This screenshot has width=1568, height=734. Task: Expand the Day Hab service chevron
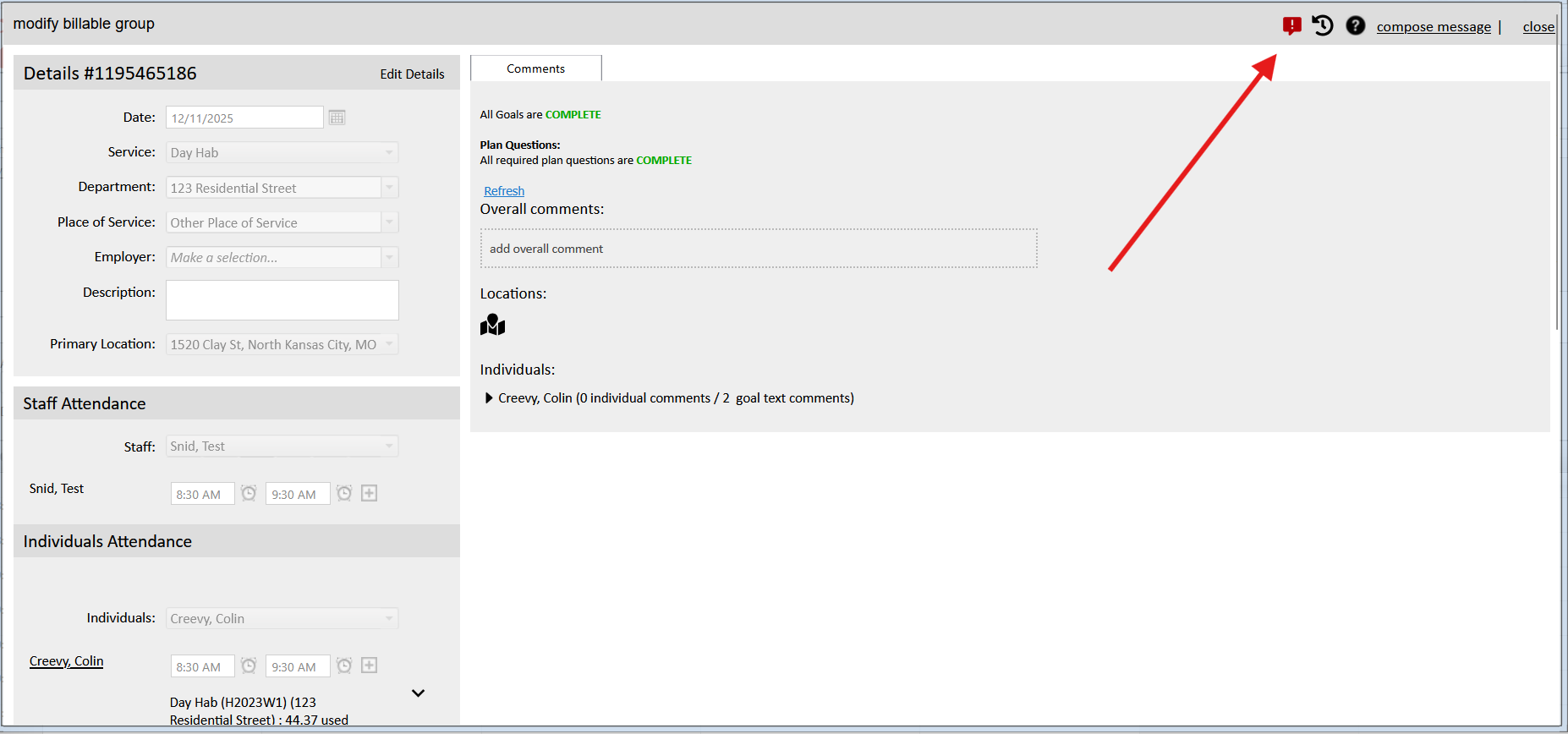point(418,693)
